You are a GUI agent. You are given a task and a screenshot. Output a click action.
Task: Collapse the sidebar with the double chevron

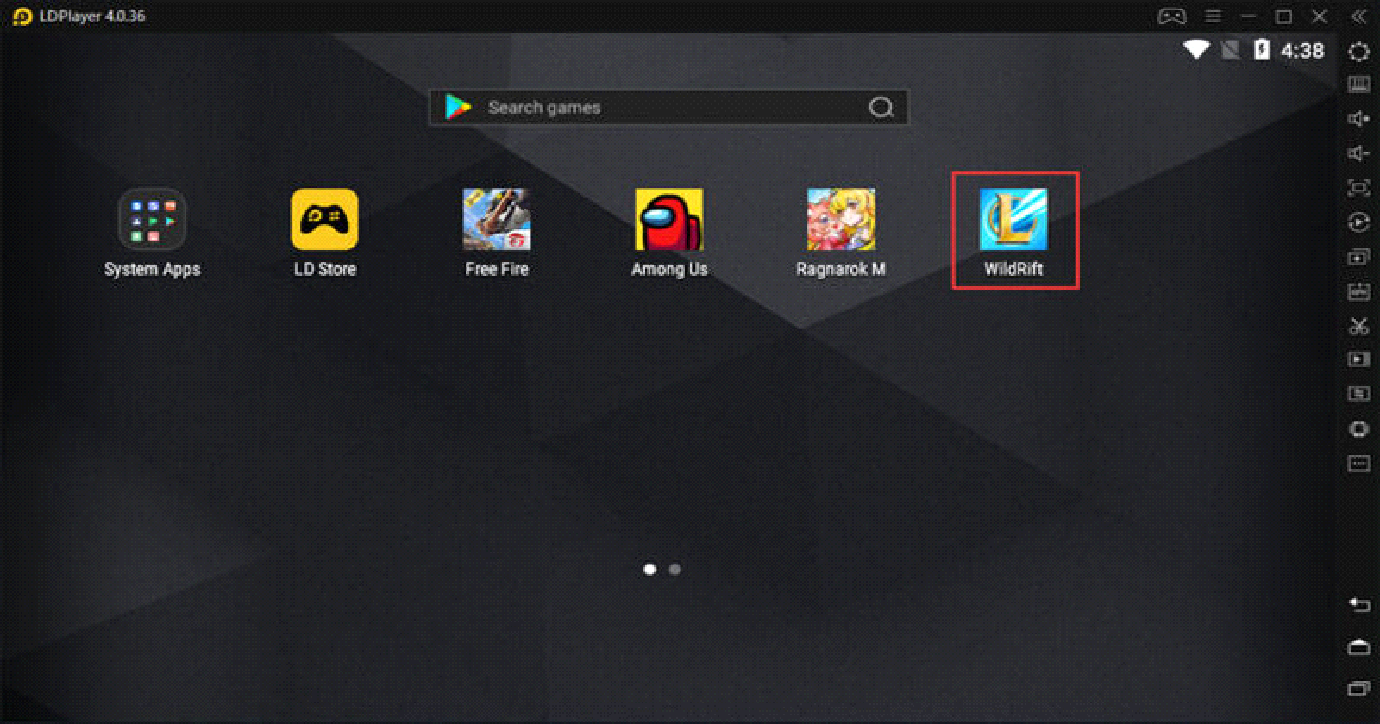(1359, 16)
